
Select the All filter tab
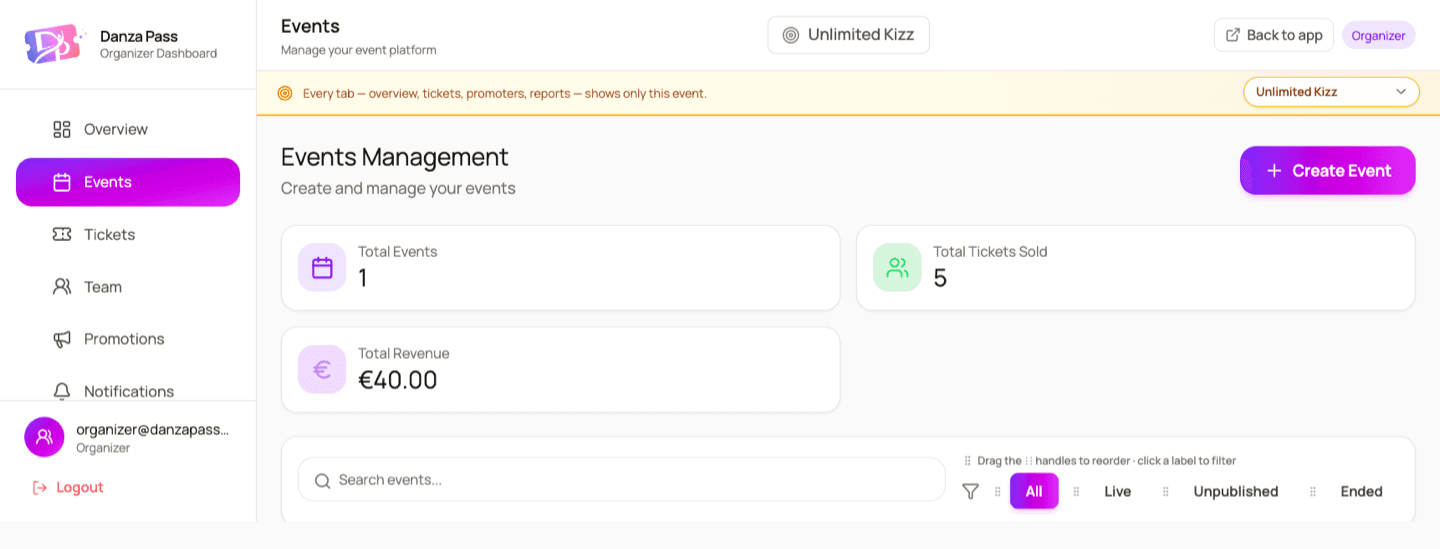[1034, 491]
